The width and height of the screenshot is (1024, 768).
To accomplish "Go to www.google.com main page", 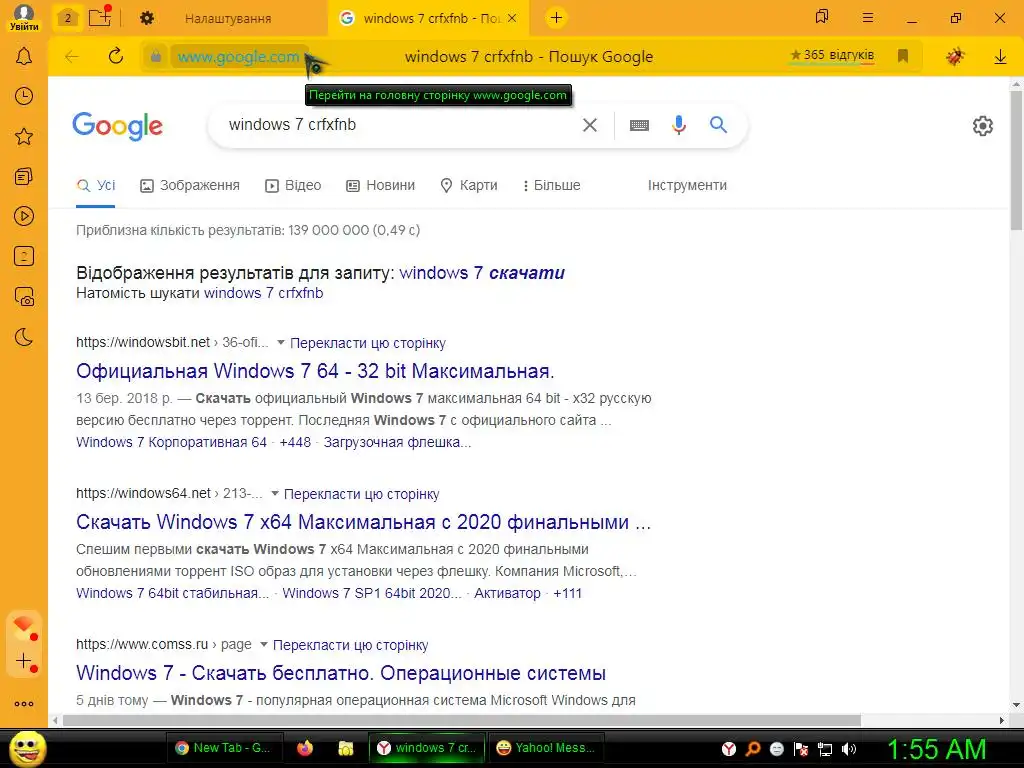I will pos(238,57).
